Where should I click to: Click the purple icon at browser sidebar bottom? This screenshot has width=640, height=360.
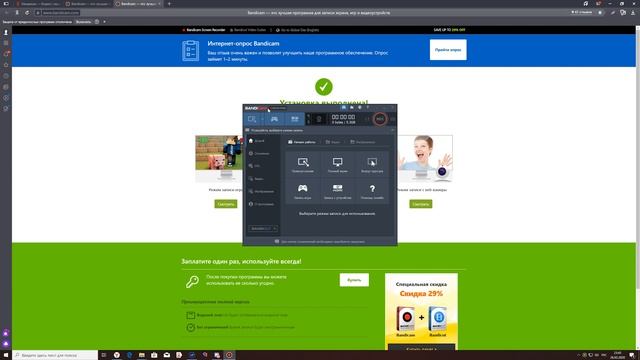(6, 344)
